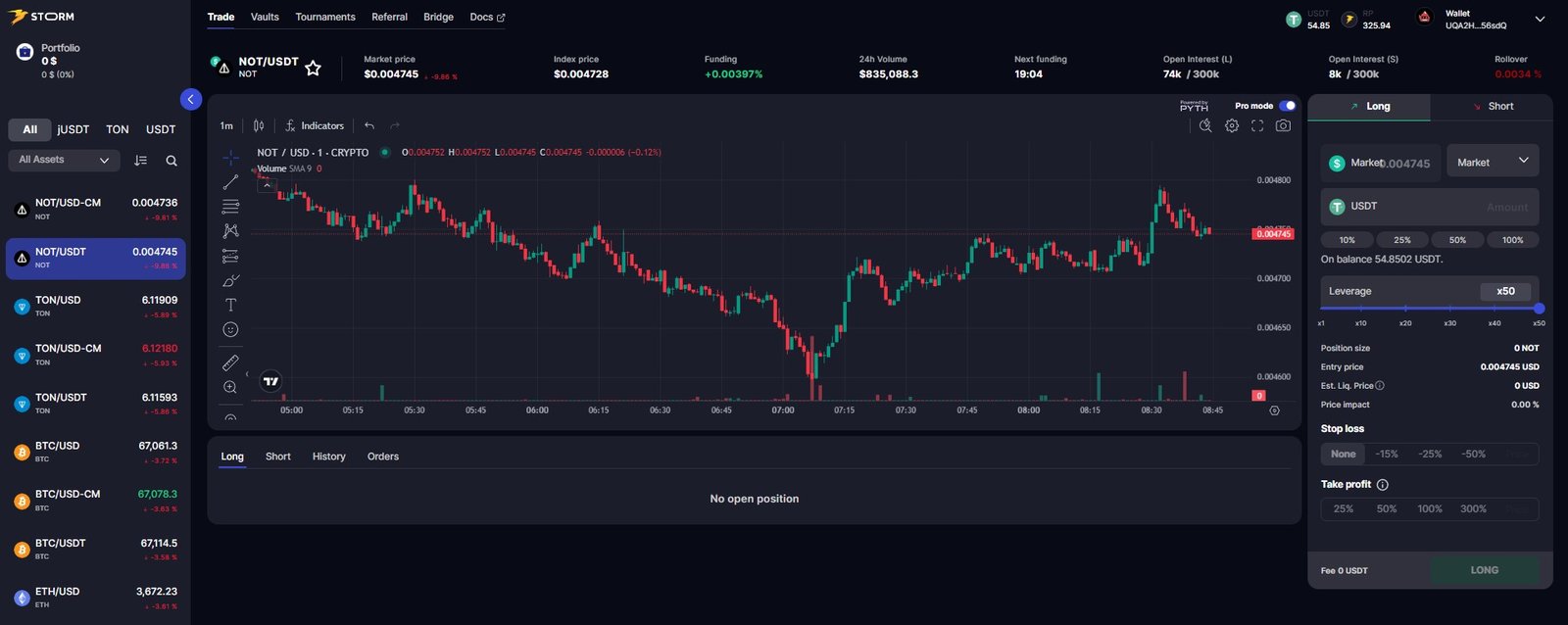
Task: Set leverage slider to x10 mark
Action: point(1360,309)
